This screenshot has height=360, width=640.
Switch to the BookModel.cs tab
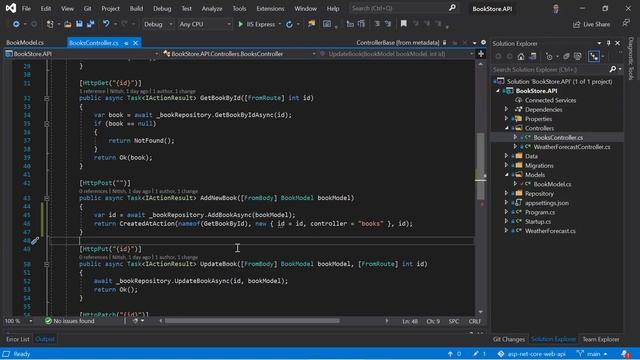pos(25,42)
